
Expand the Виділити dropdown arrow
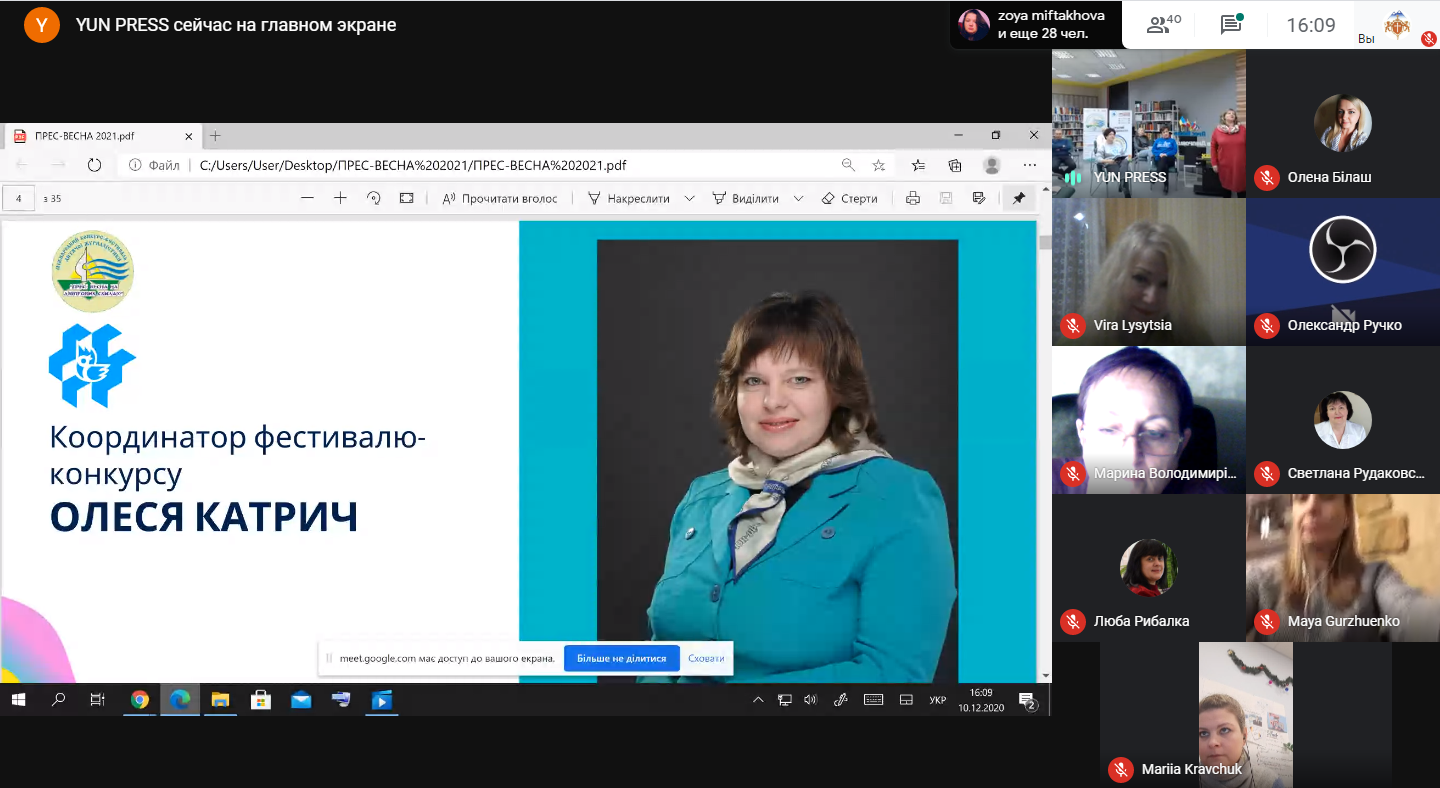pos(798,198)
